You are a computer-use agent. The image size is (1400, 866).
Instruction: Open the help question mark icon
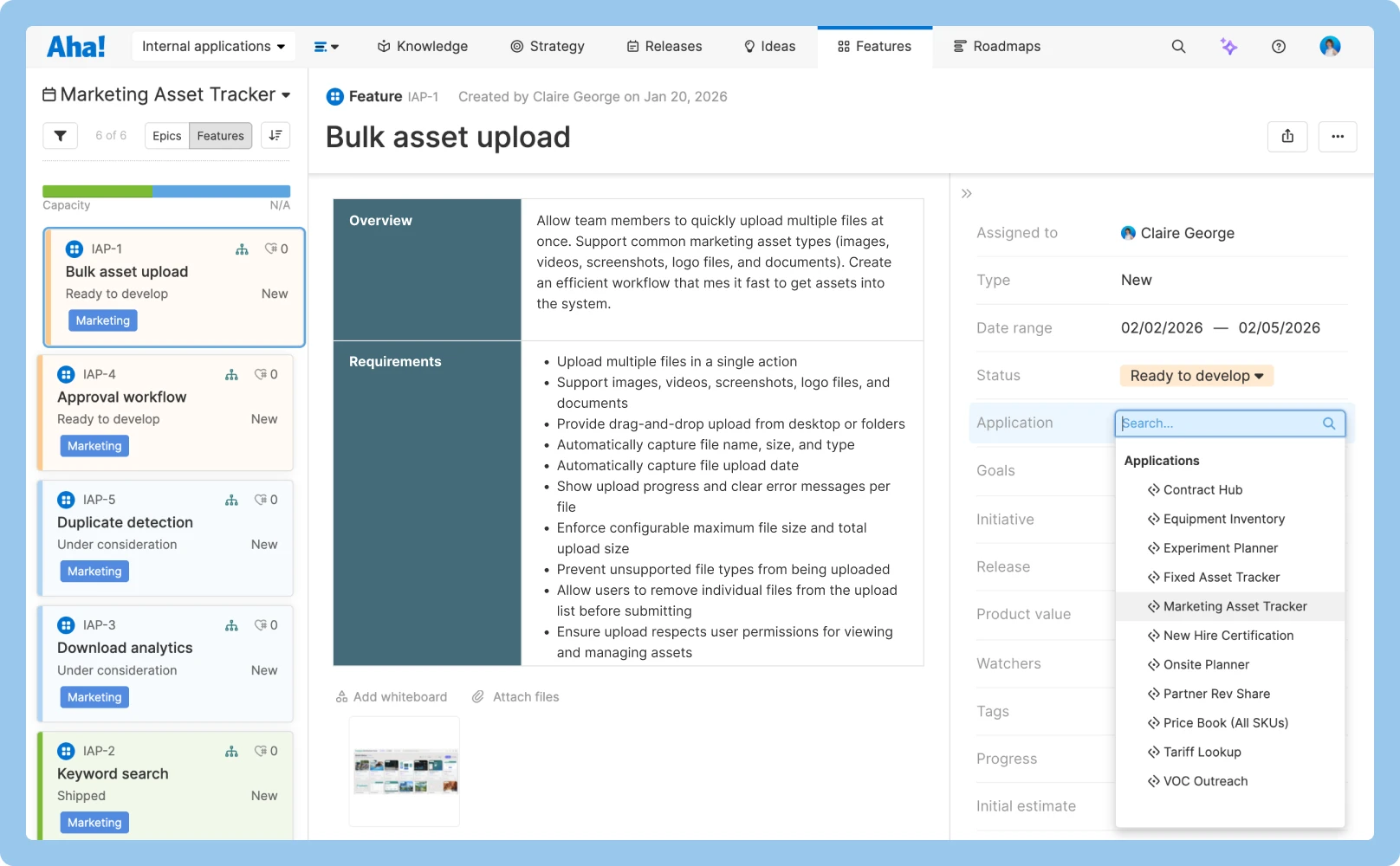[x=1279, y=46]
